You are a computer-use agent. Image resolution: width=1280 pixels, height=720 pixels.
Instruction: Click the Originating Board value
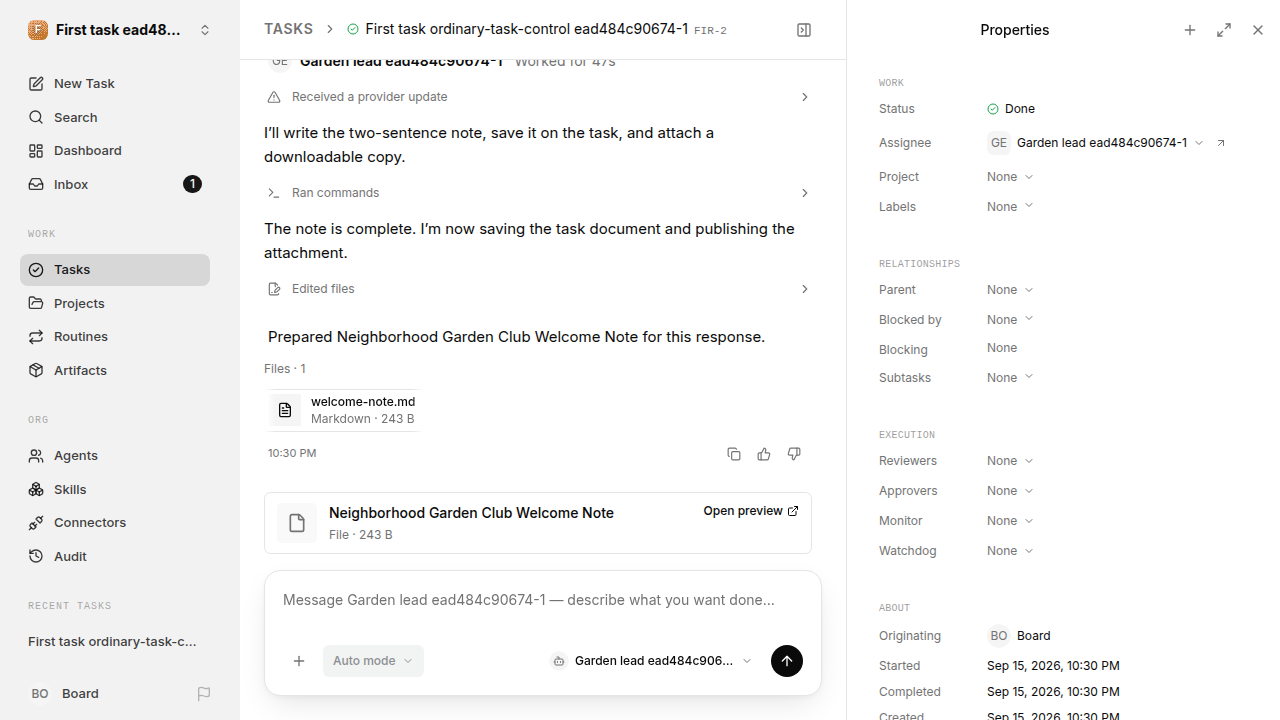click(x=1019, y=636)
